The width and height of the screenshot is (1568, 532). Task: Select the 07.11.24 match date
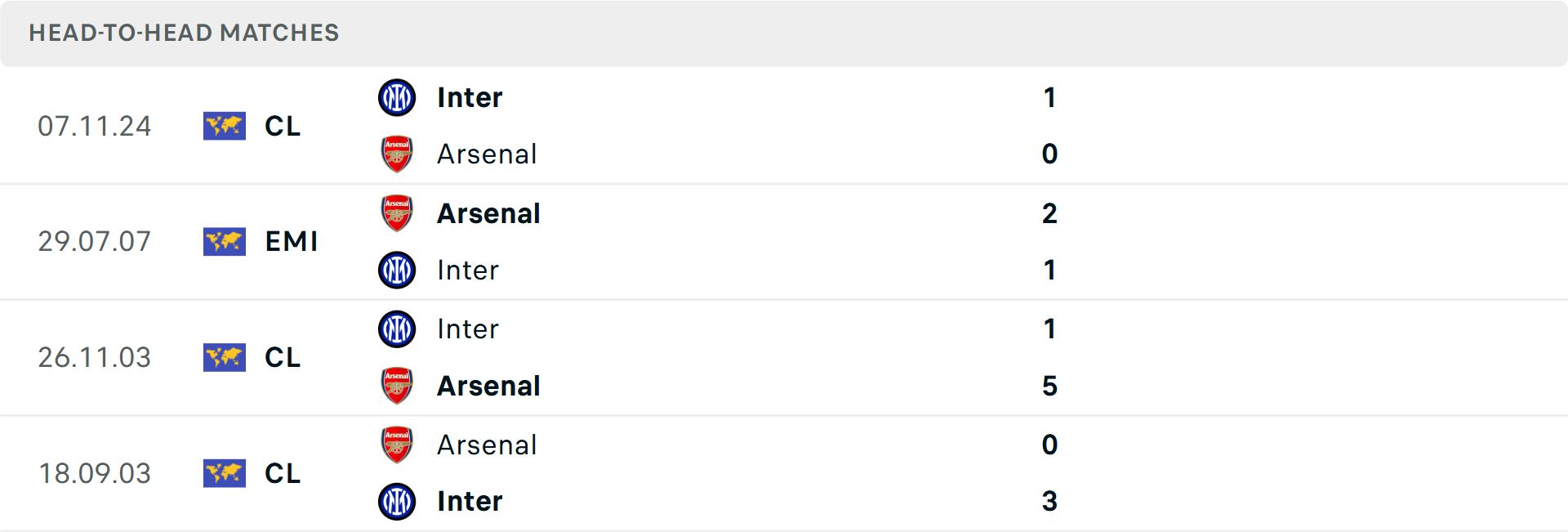tap(95, 126)
